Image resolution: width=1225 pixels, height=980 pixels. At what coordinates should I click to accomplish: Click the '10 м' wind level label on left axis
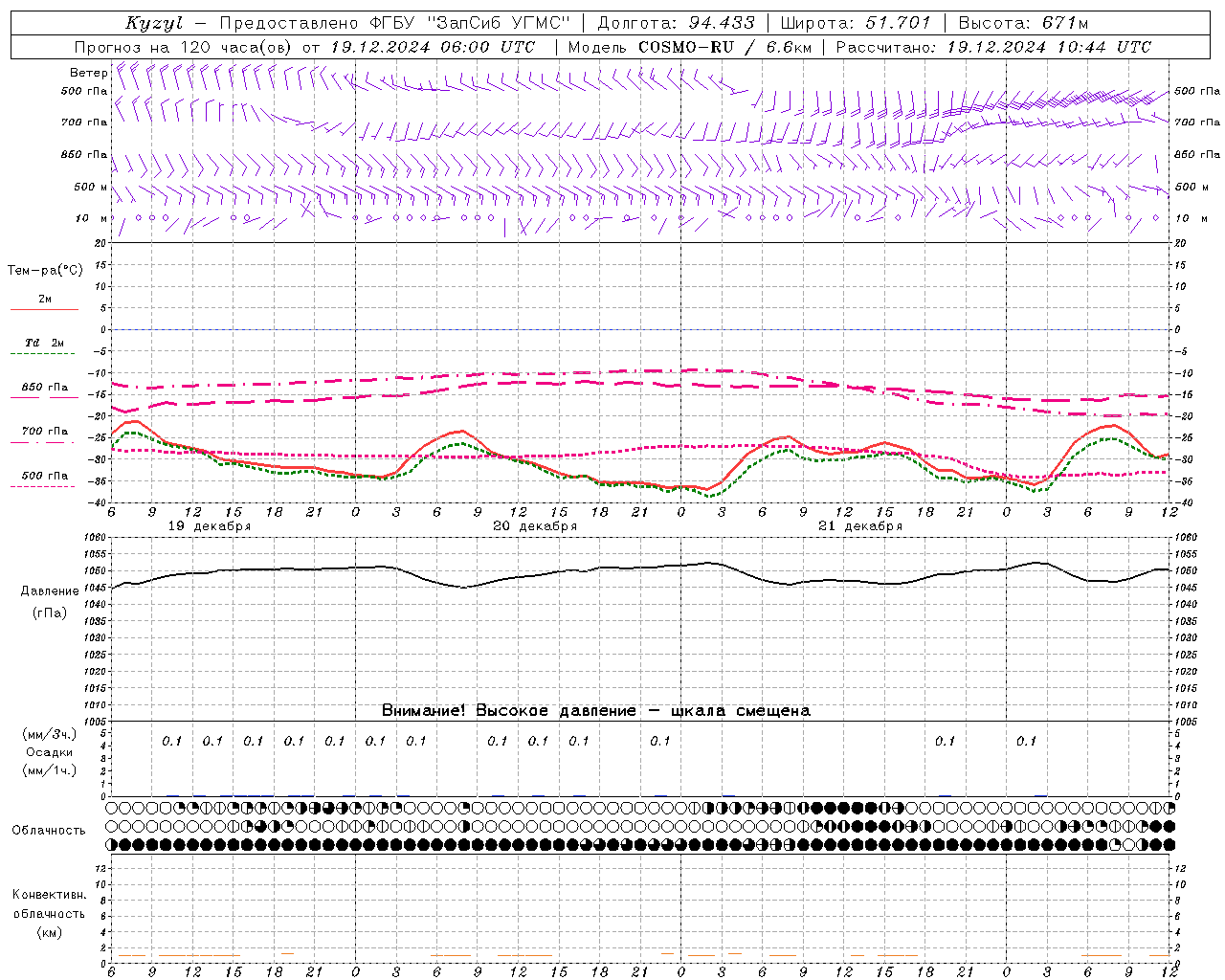92,218
